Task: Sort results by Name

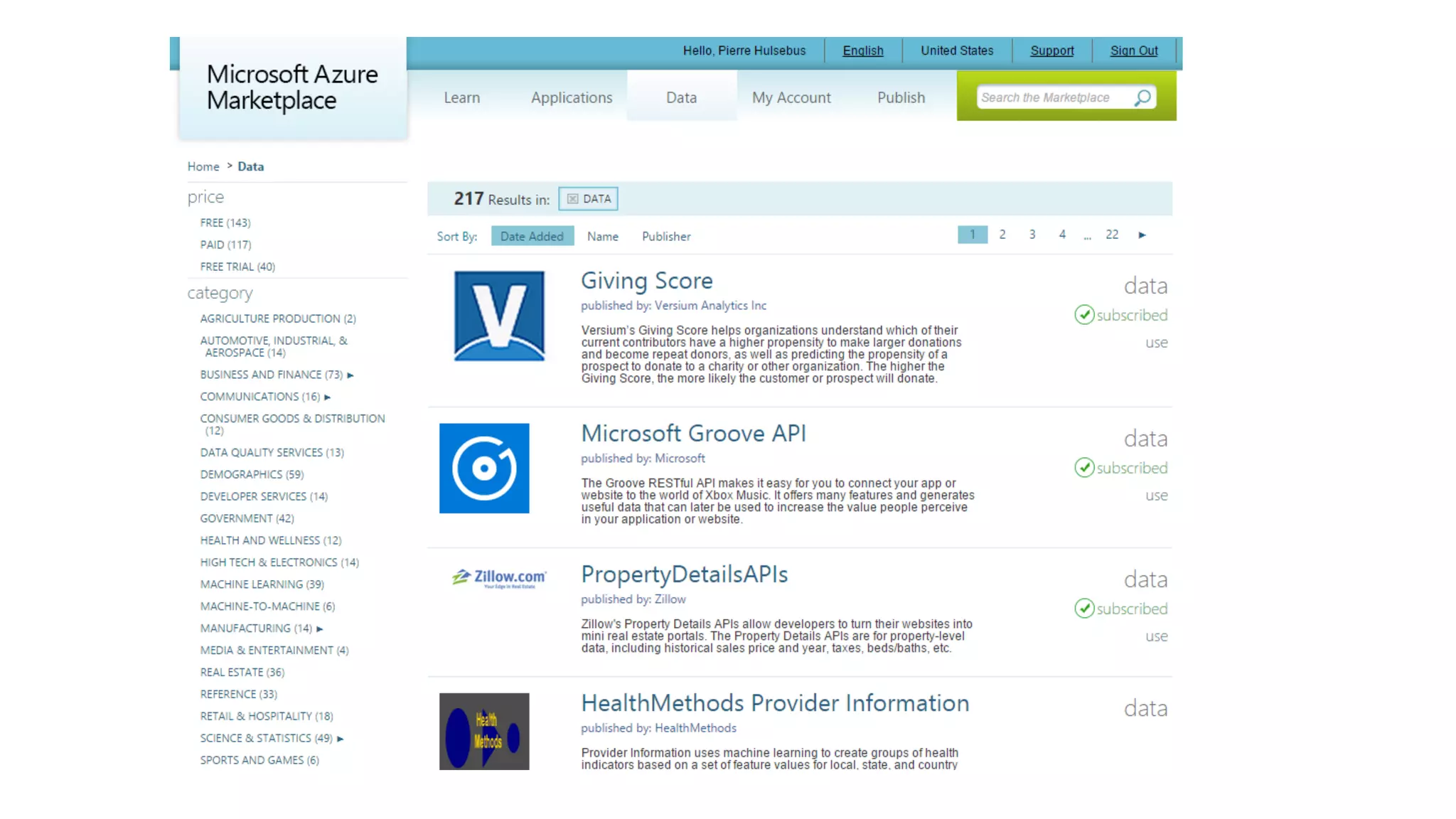Action: pos(602,236)
